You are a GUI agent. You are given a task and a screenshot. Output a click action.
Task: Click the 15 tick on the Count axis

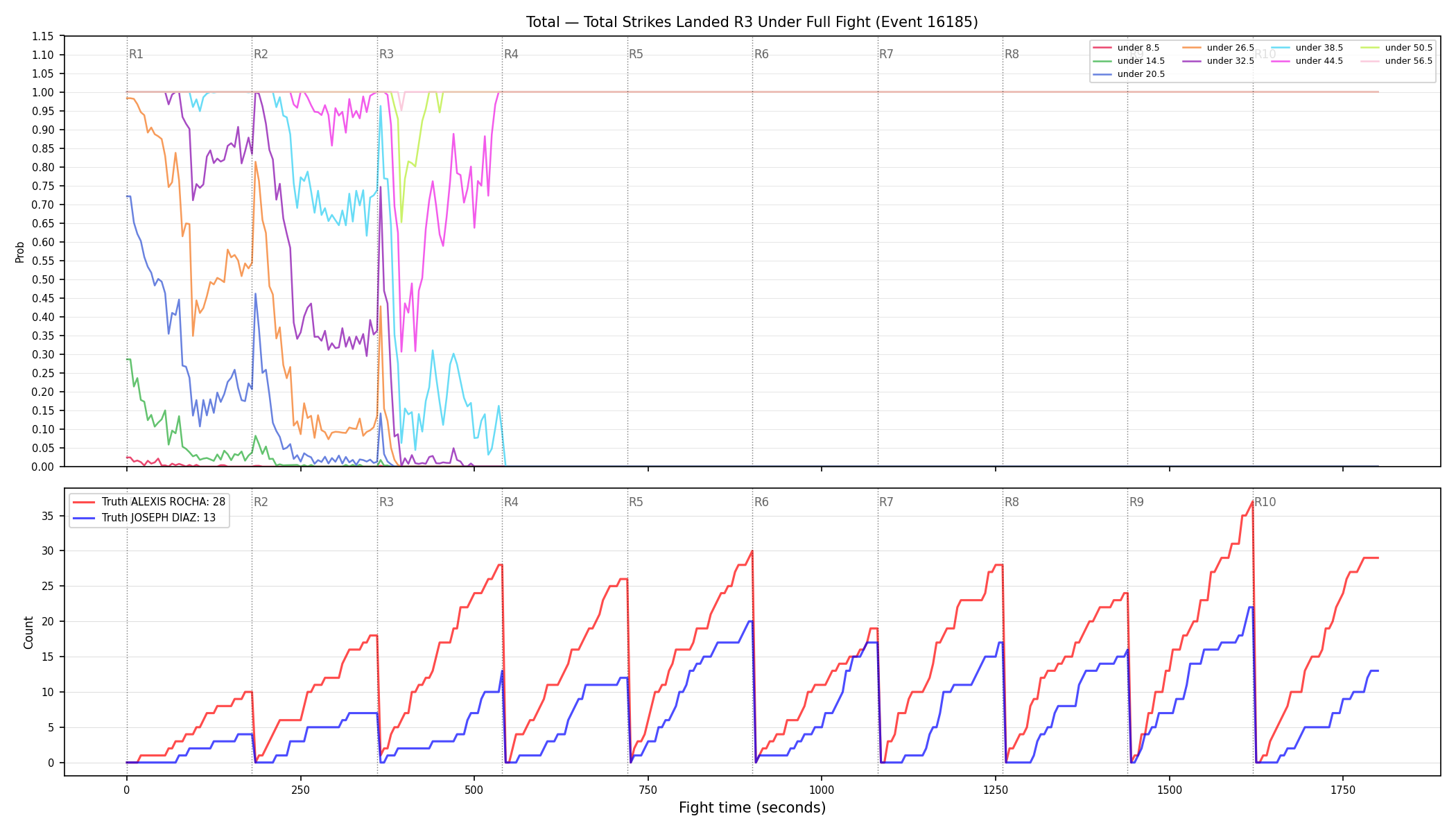click(48, 657)
